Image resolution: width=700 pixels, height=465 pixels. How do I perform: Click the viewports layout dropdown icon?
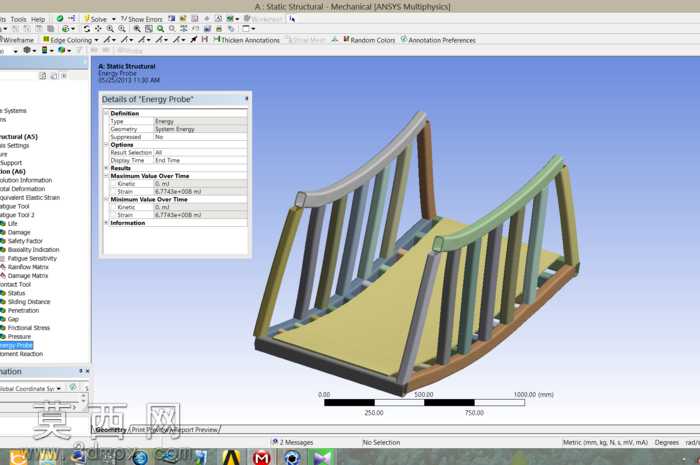[248, 29]
